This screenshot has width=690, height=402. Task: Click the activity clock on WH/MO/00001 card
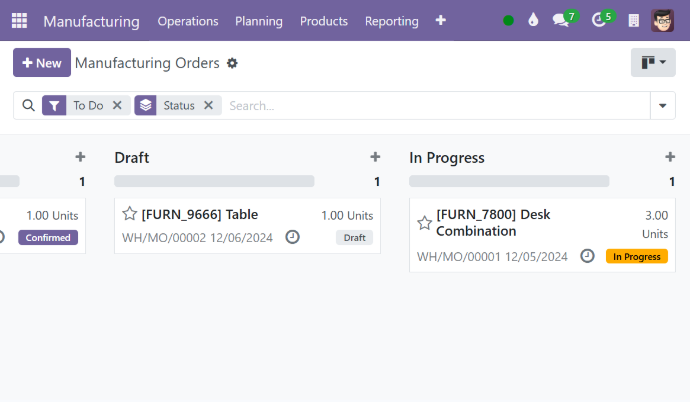tap(587, 256)
